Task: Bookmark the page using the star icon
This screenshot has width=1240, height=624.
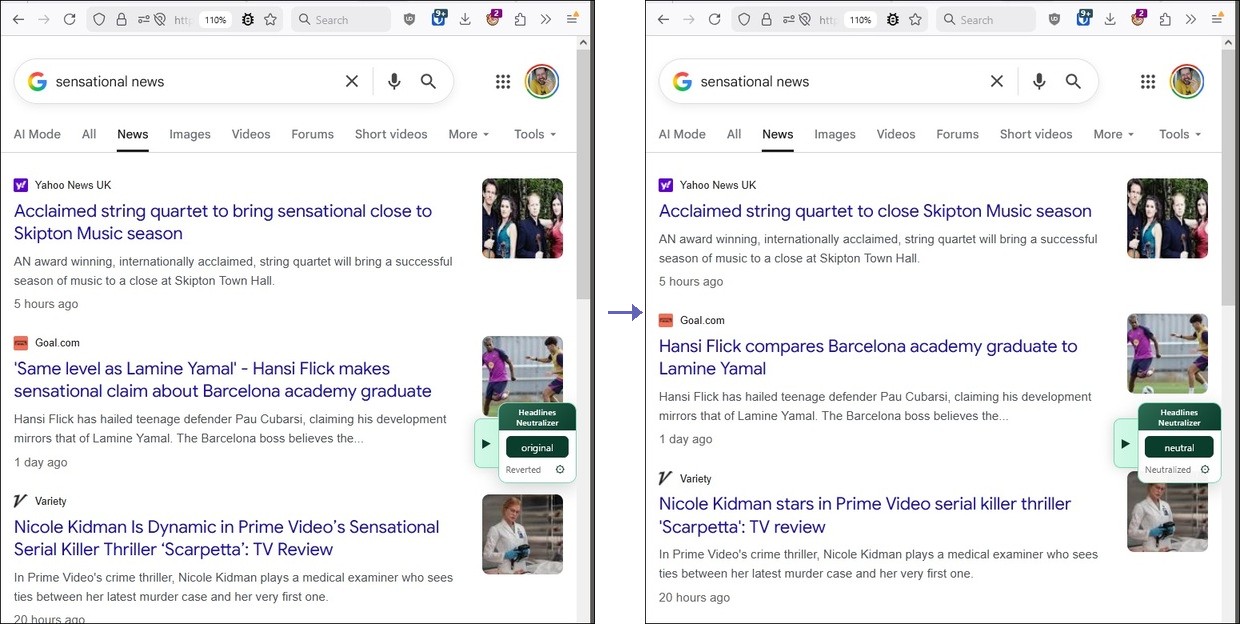Action: [x=270, y=18]
